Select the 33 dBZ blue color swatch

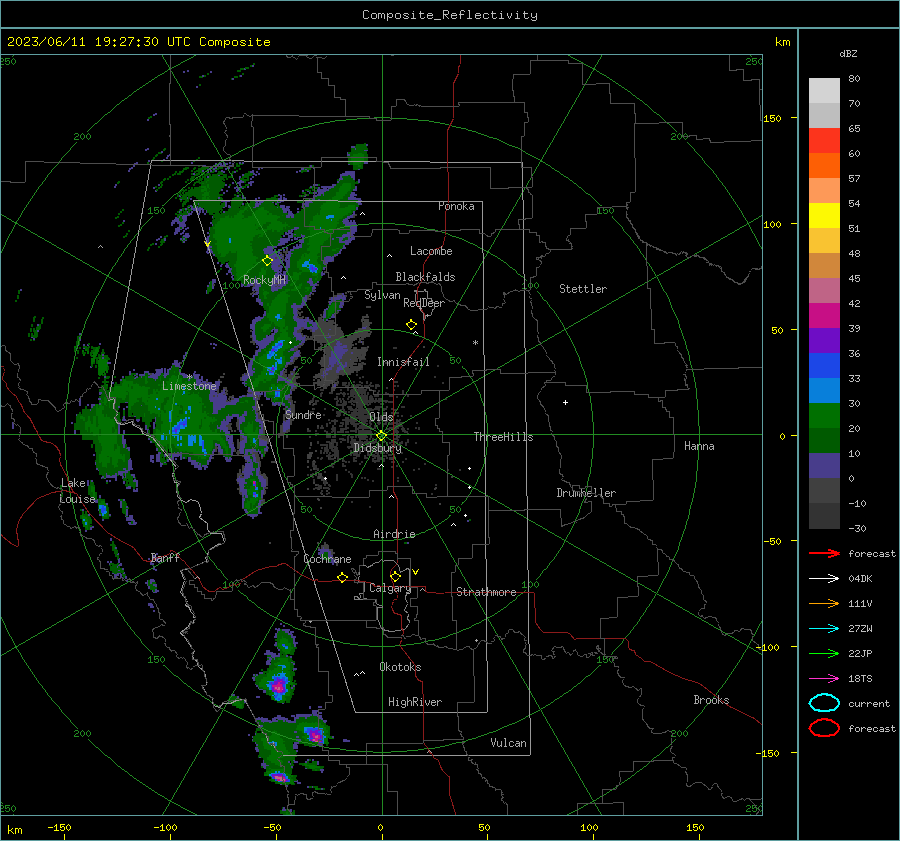(824, 365)
